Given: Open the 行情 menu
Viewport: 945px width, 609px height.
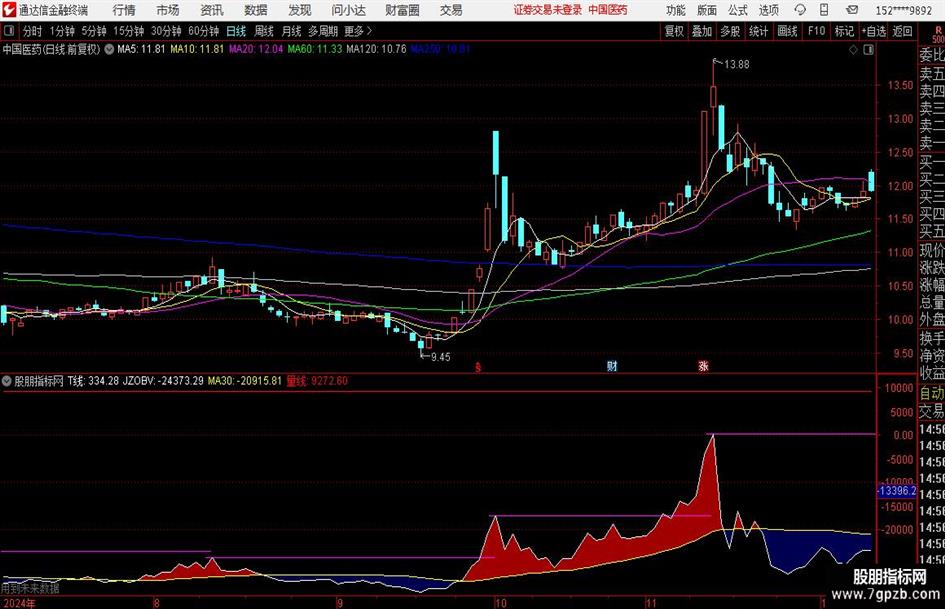Looking at the screenshot, I should [124, 10].
